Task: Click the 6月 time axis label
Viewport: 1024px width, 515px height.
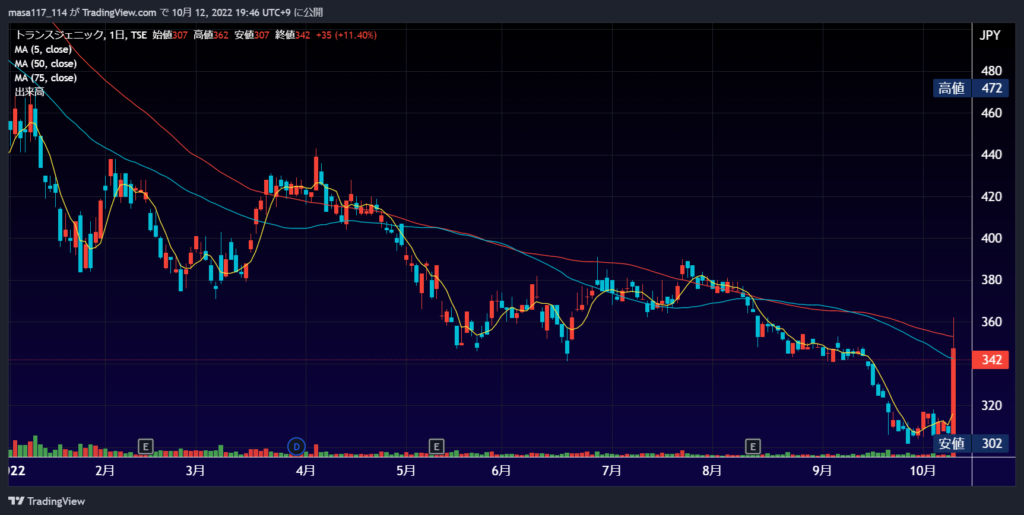Action: pyautogui.click(x=501, y=471)
